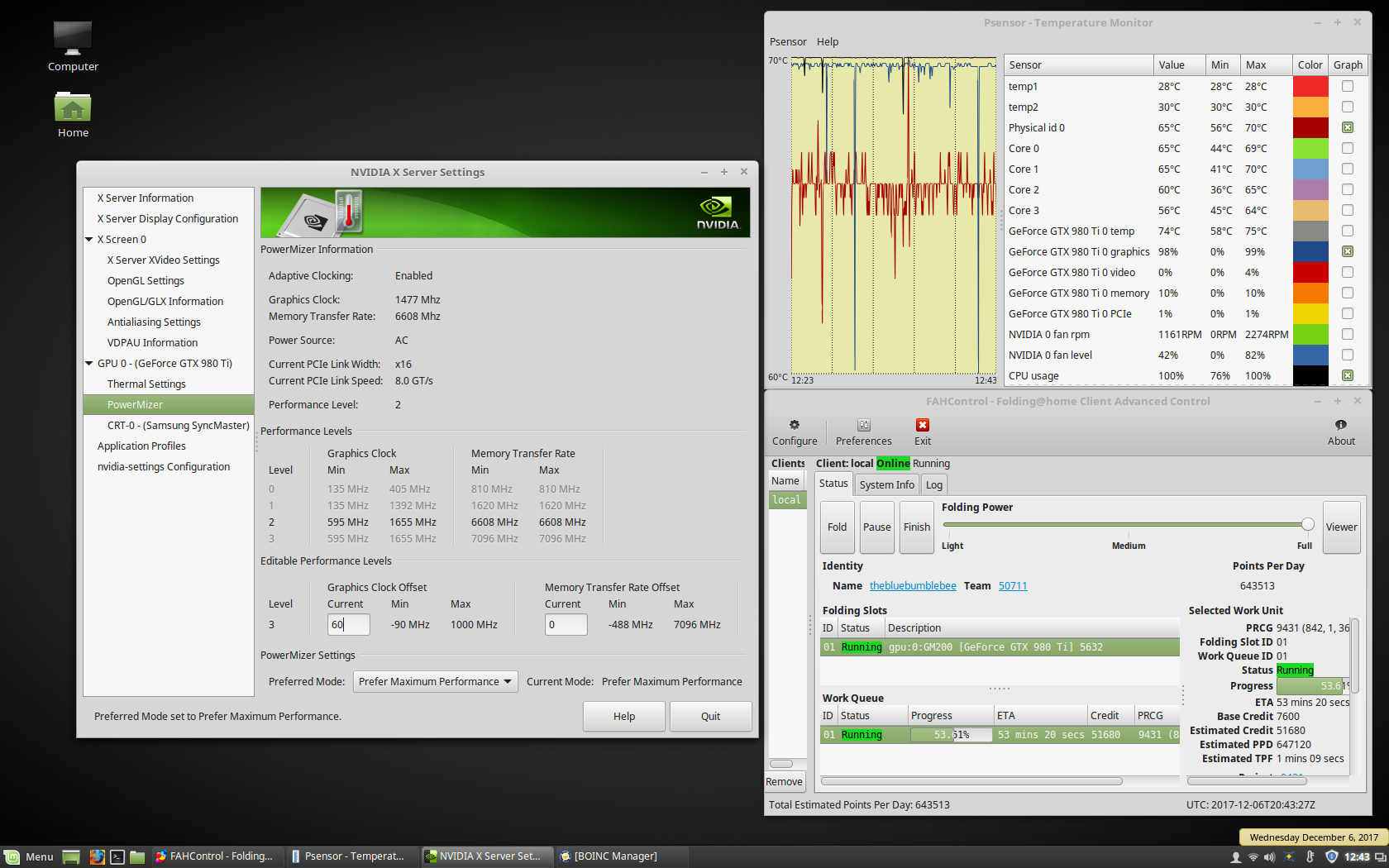Switch to the System Info tab
The width and height of the screenshot is (1389, 868).
[x=886, y=485]
